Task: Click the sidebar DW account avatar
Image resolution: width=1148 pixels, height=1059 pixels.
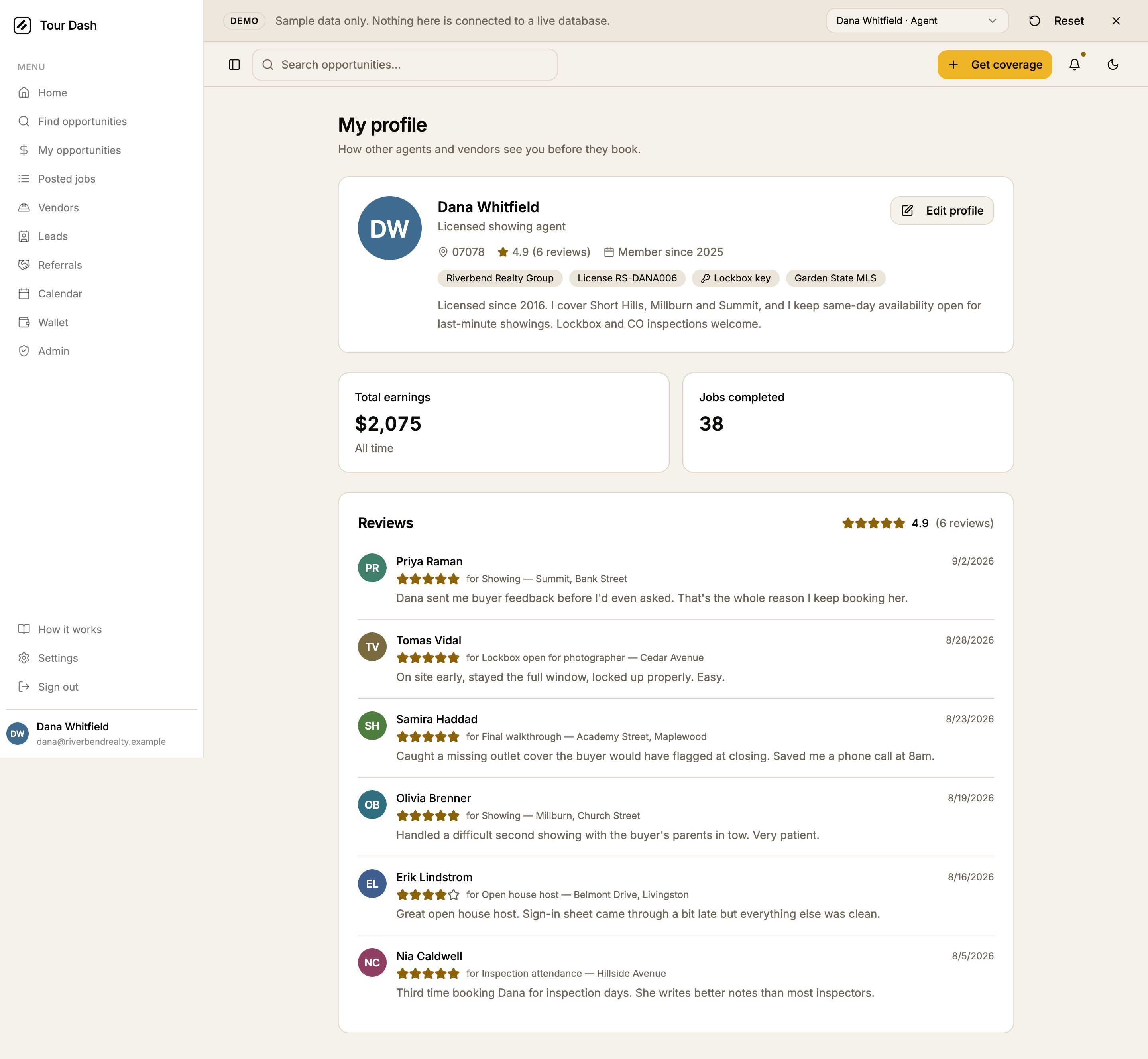Action: pos(18,734)
